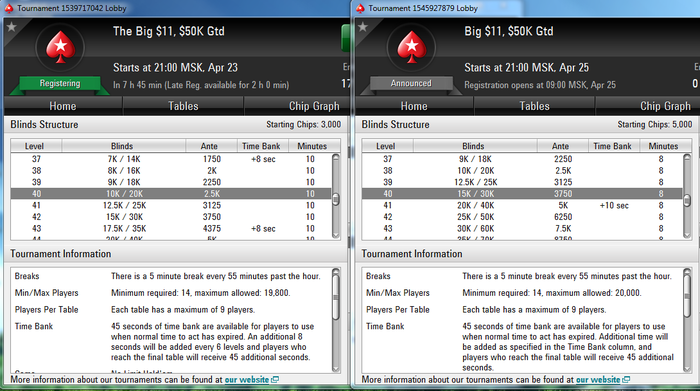Switch to Chip Graph tab in the right lobby
Image resolution: width=700 pixels, height=391 pixels.
pyautogui.click(x=647, y=106)
